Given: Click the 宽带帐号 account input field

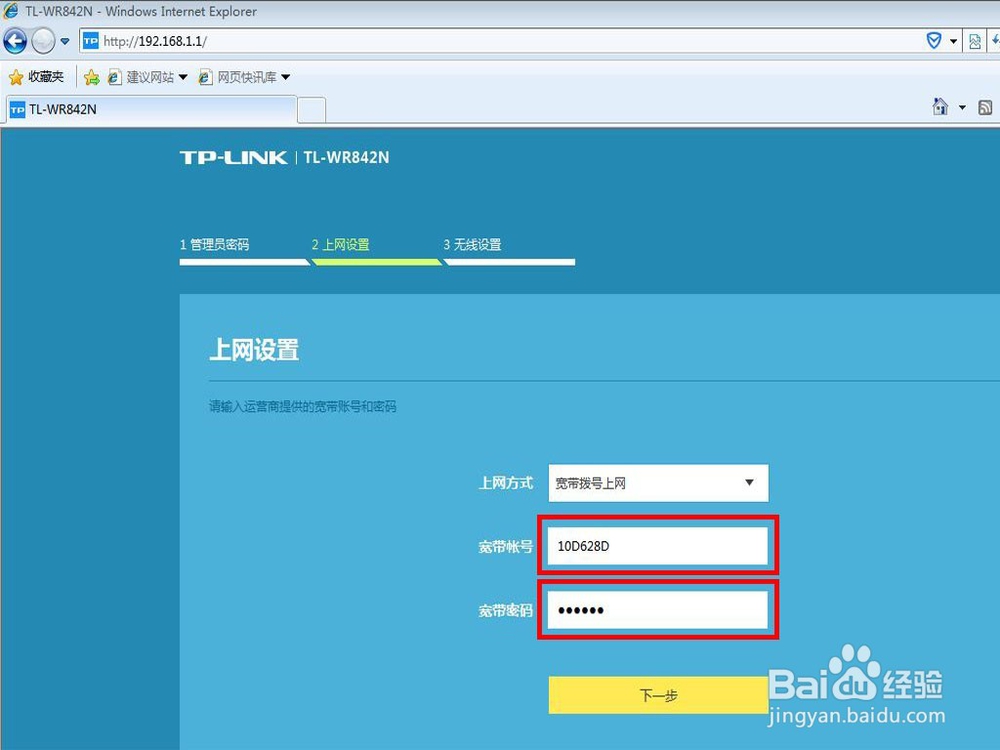Looking at the screenshot, I should click(x=658, y=546).
